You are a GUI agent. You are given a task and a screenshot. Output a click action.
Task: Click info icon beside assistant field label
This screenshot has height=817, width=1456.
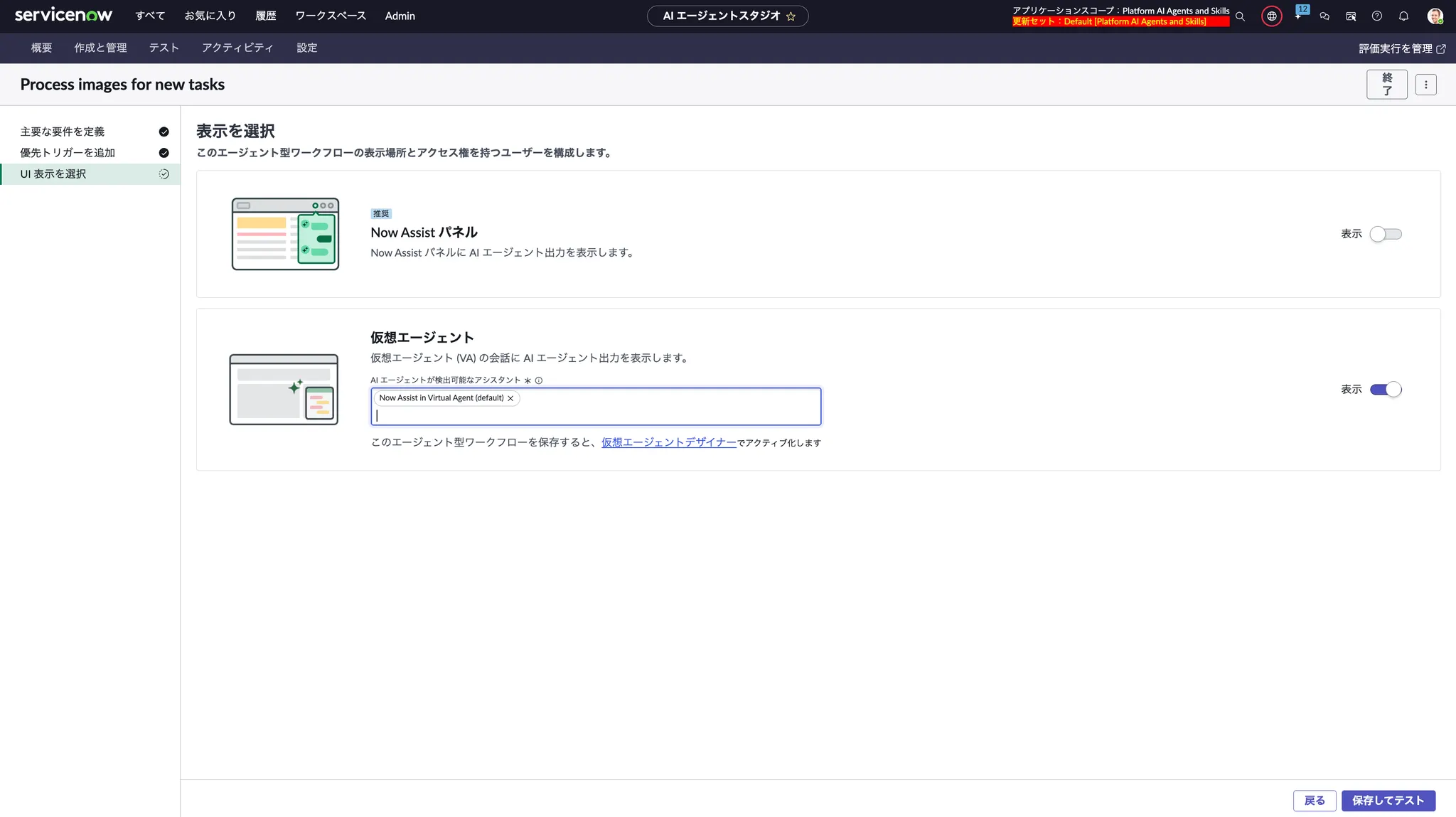click(539, 380)
